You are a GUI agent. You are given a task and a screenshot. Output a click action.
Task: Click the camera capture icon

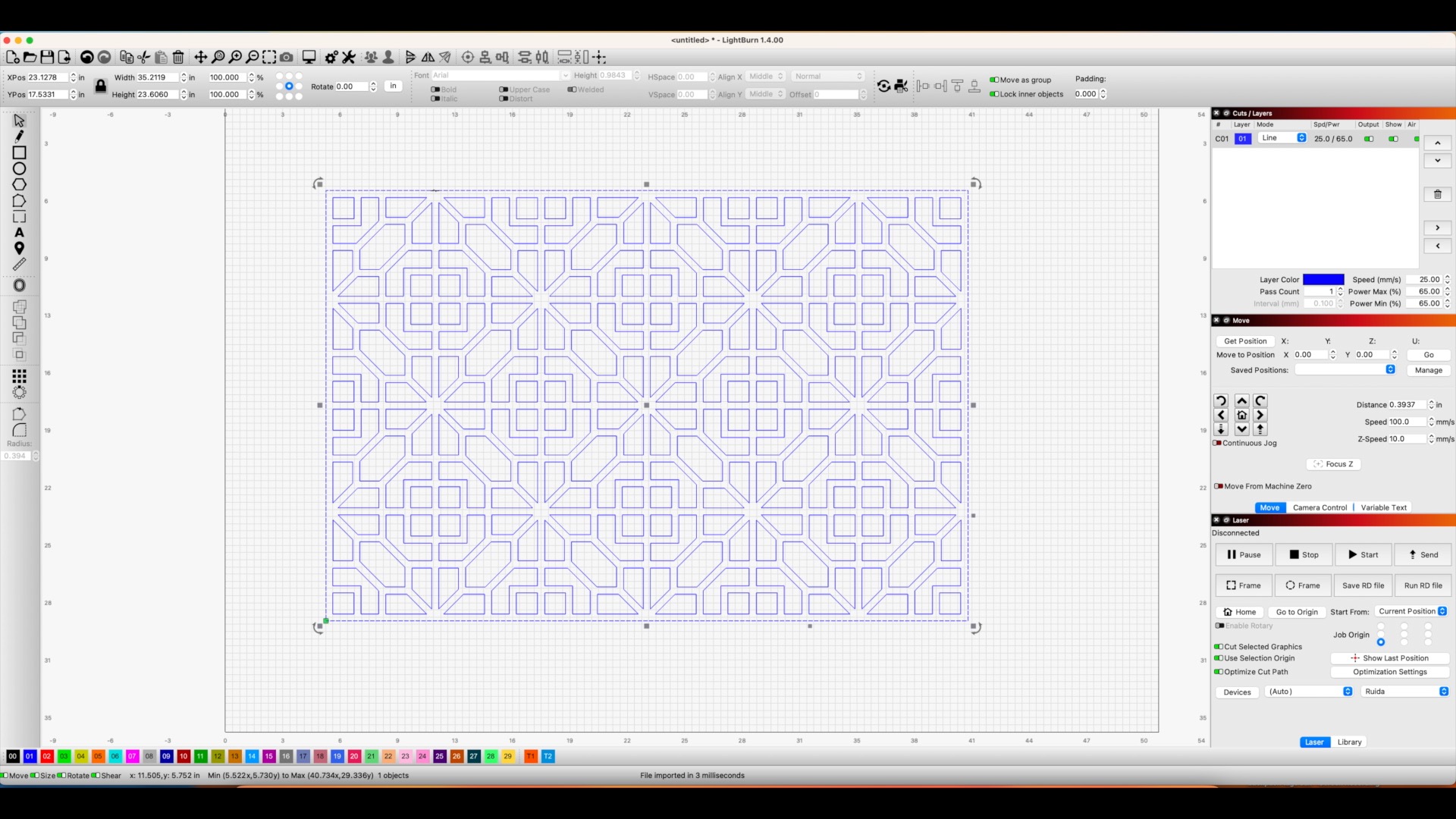coord(287,57)
